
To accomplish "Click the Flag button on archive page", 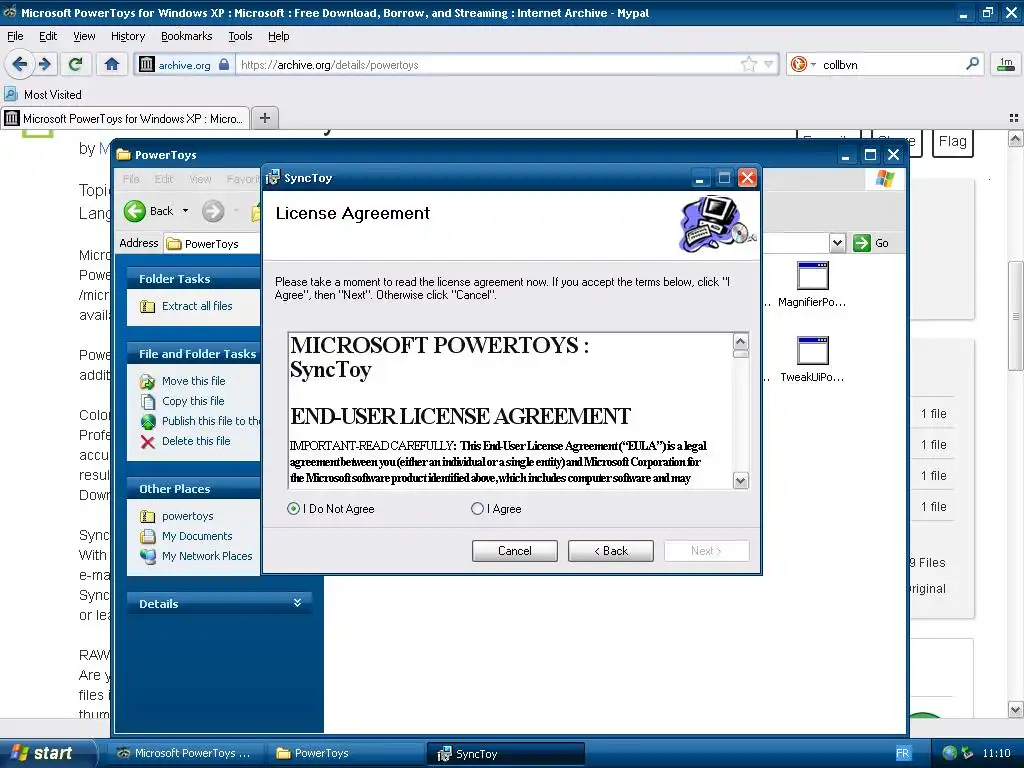I will [x=952, y=142].
